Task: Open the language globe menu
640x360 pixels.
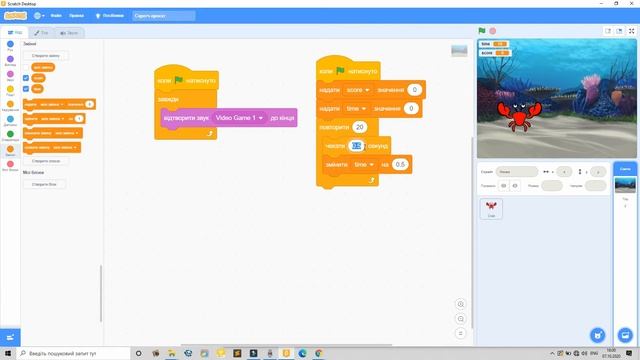Action: point(39,16)
